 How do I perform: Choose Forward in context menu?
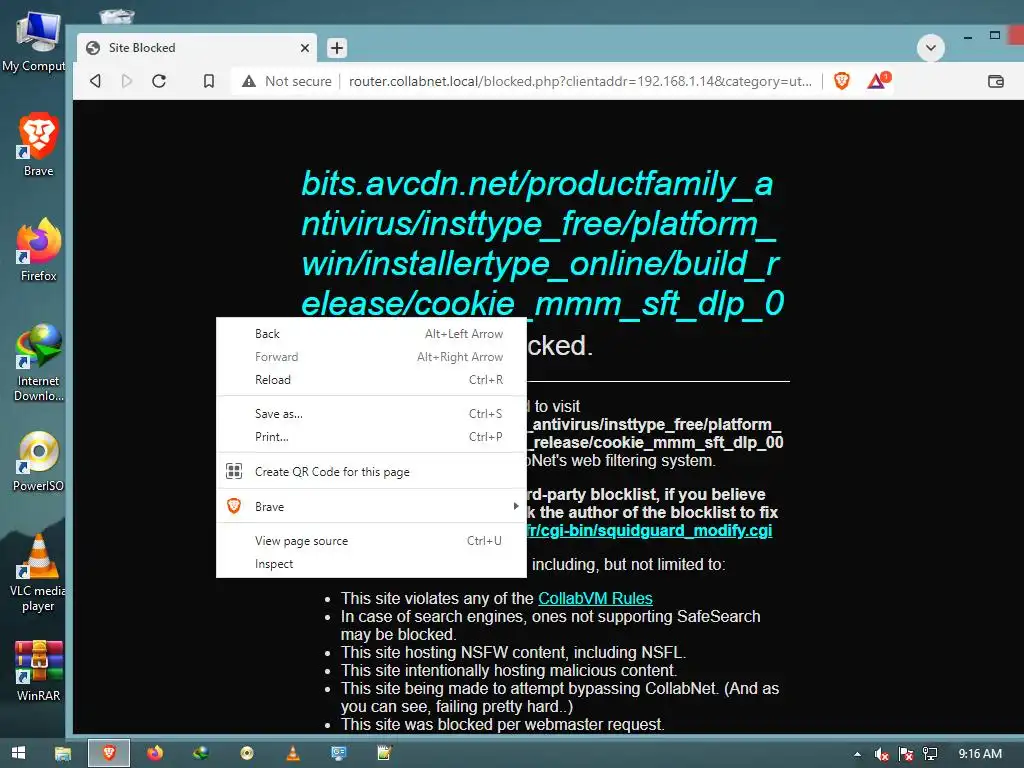[371, 357]
